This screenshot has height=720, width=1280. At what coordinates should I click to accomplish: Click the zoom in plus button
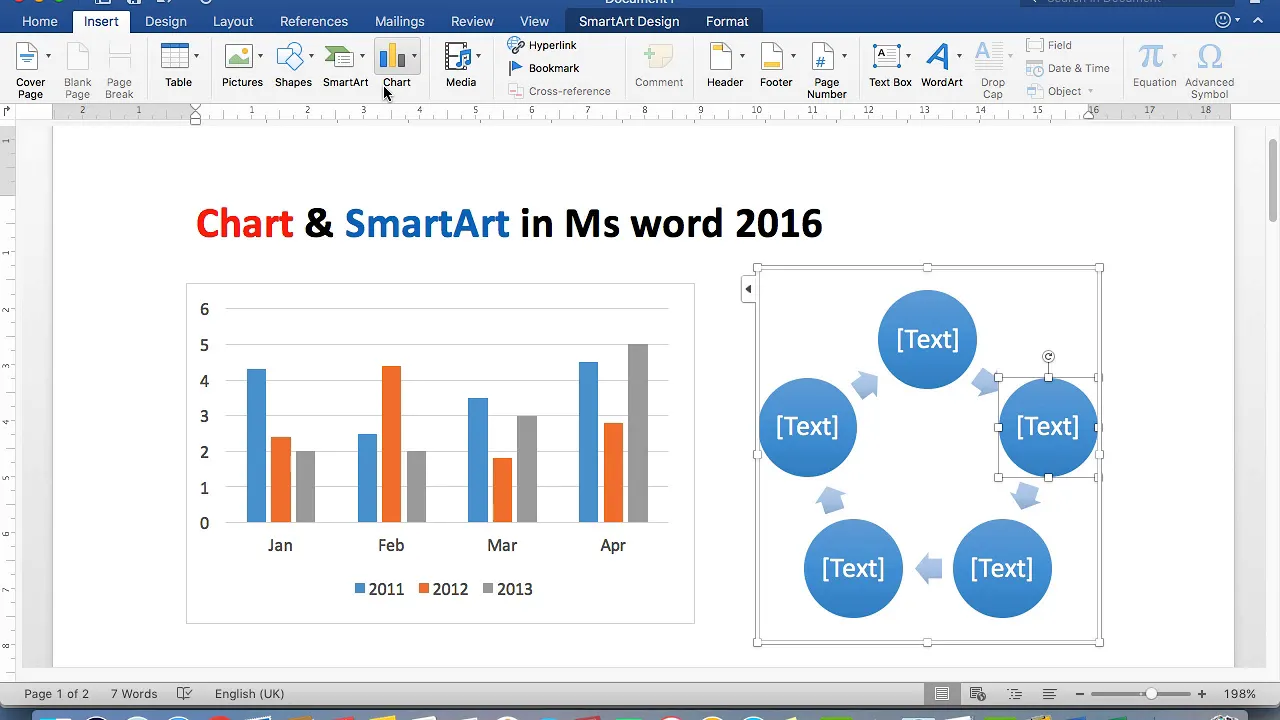point(1202,694)
